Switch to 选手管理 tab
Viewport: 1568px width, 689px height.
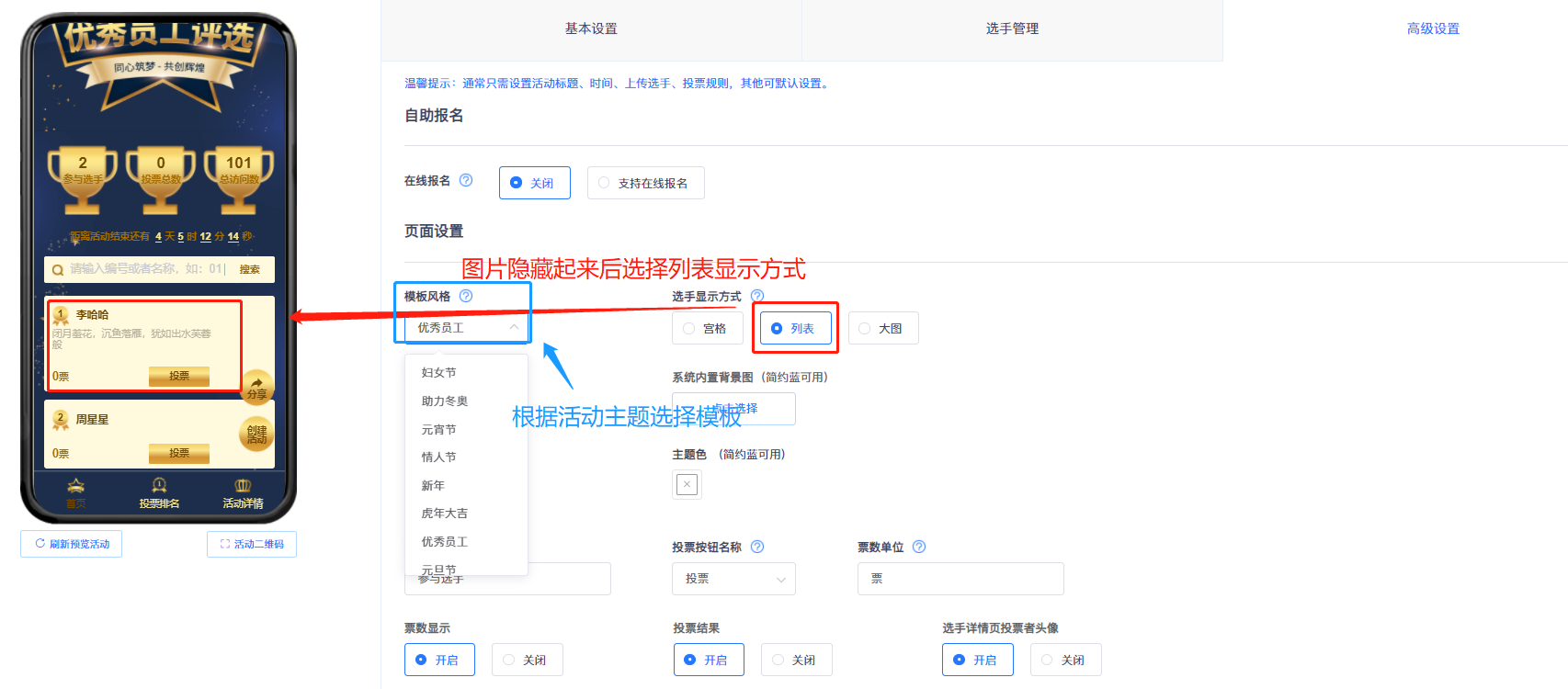click(x=1012, y=29)
